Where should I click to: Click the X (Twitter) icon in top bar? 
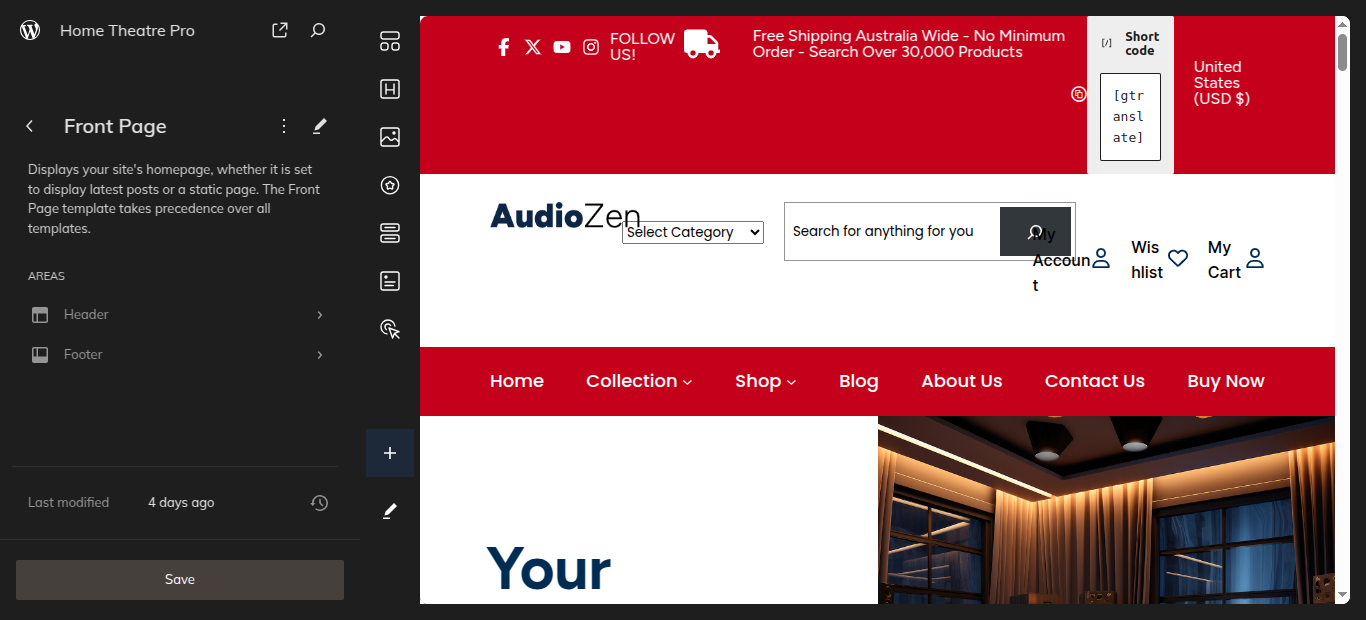pyautogui.click(x=533, y=47)
